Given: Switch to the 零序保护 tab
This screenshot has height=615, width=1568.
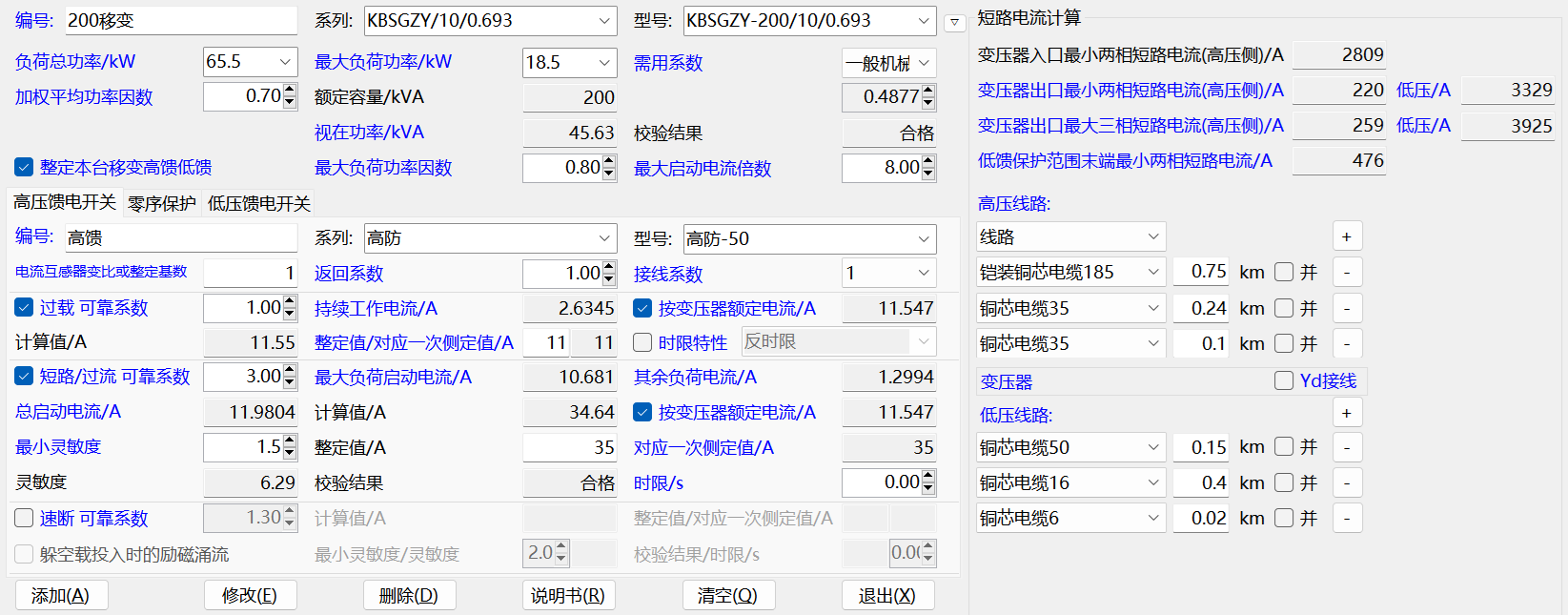Looking at the screenshot, I should click(x=162, y=203).
